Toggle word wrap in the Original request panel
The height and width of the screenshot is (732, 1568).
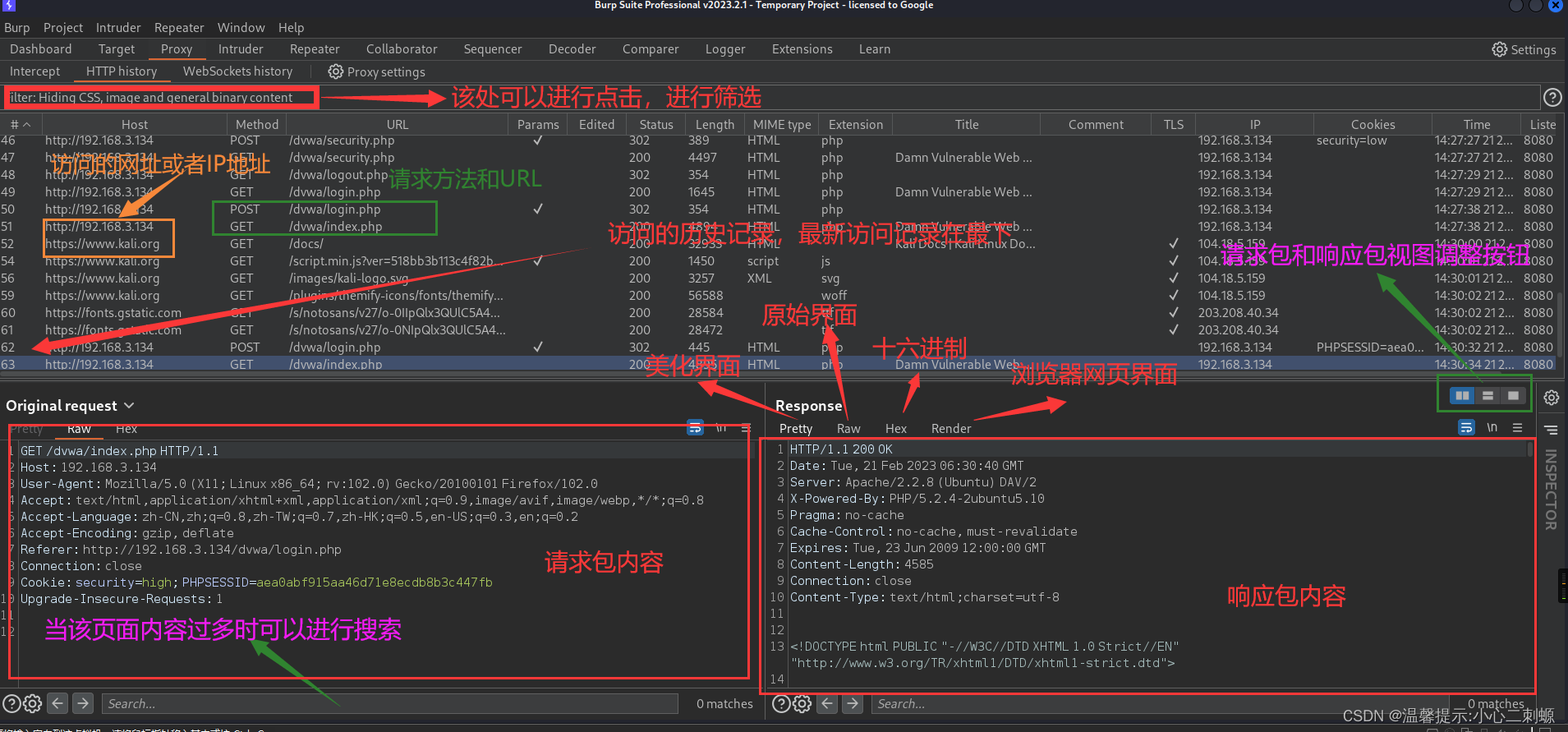coord(695,427)
